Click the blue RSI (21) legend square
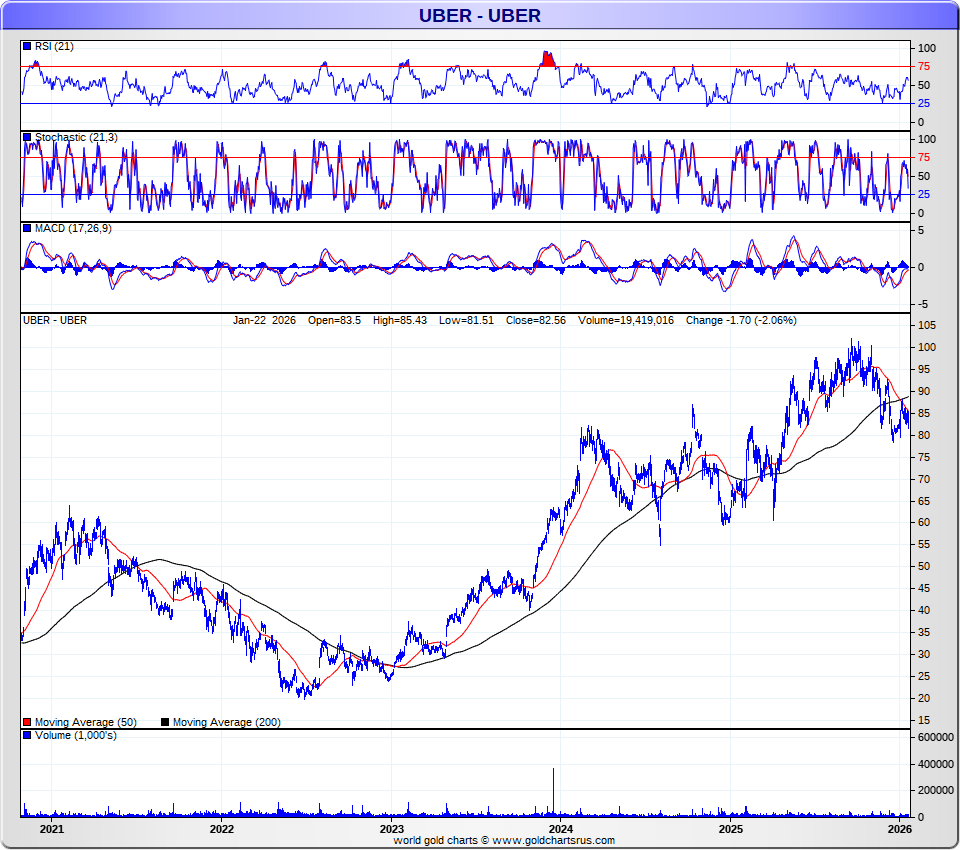The height and width of the screenshot is (850, 960). [27, 46]
